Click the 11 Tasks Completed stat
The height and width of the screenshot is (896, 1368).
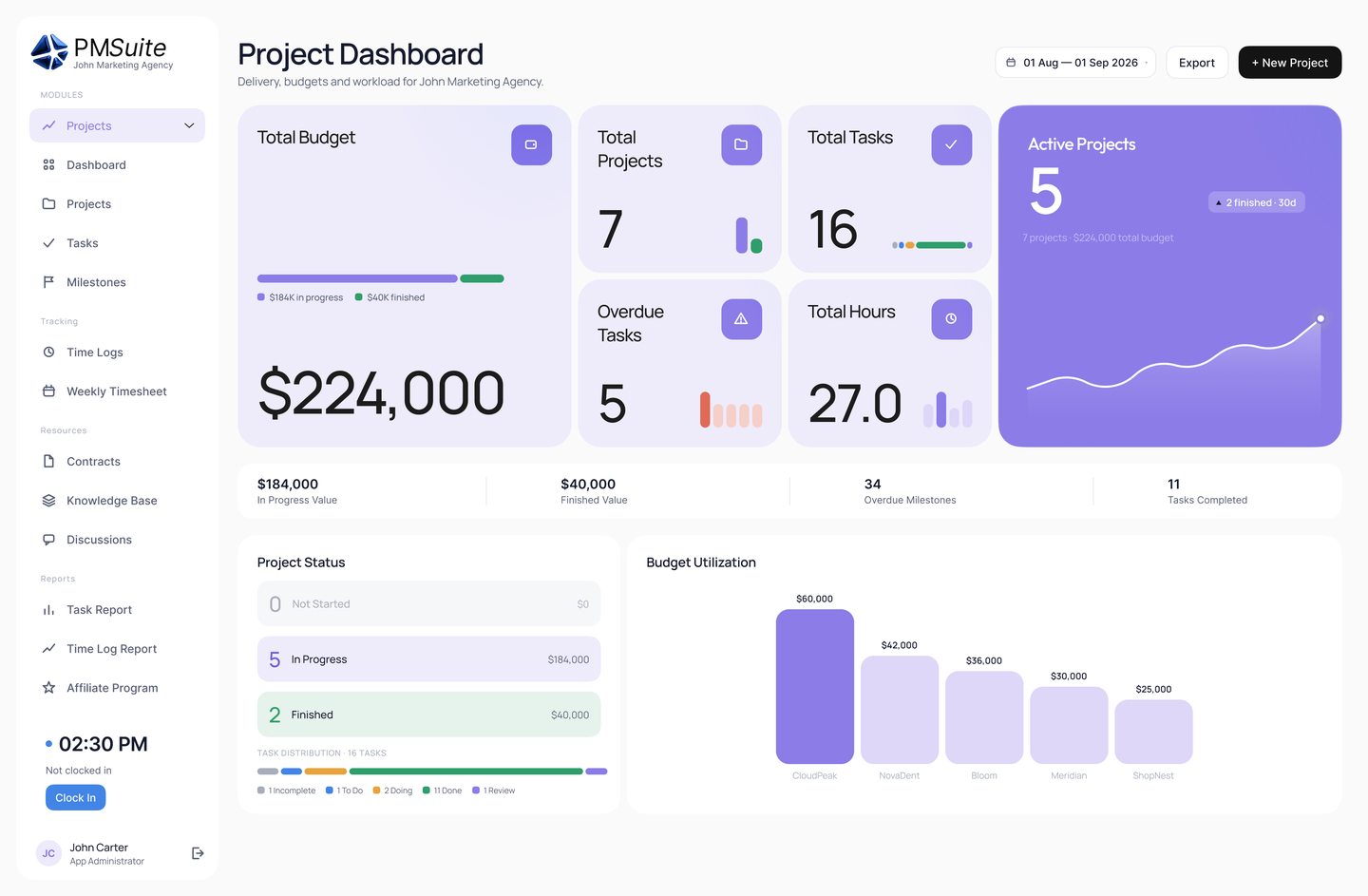[1206, 491]
